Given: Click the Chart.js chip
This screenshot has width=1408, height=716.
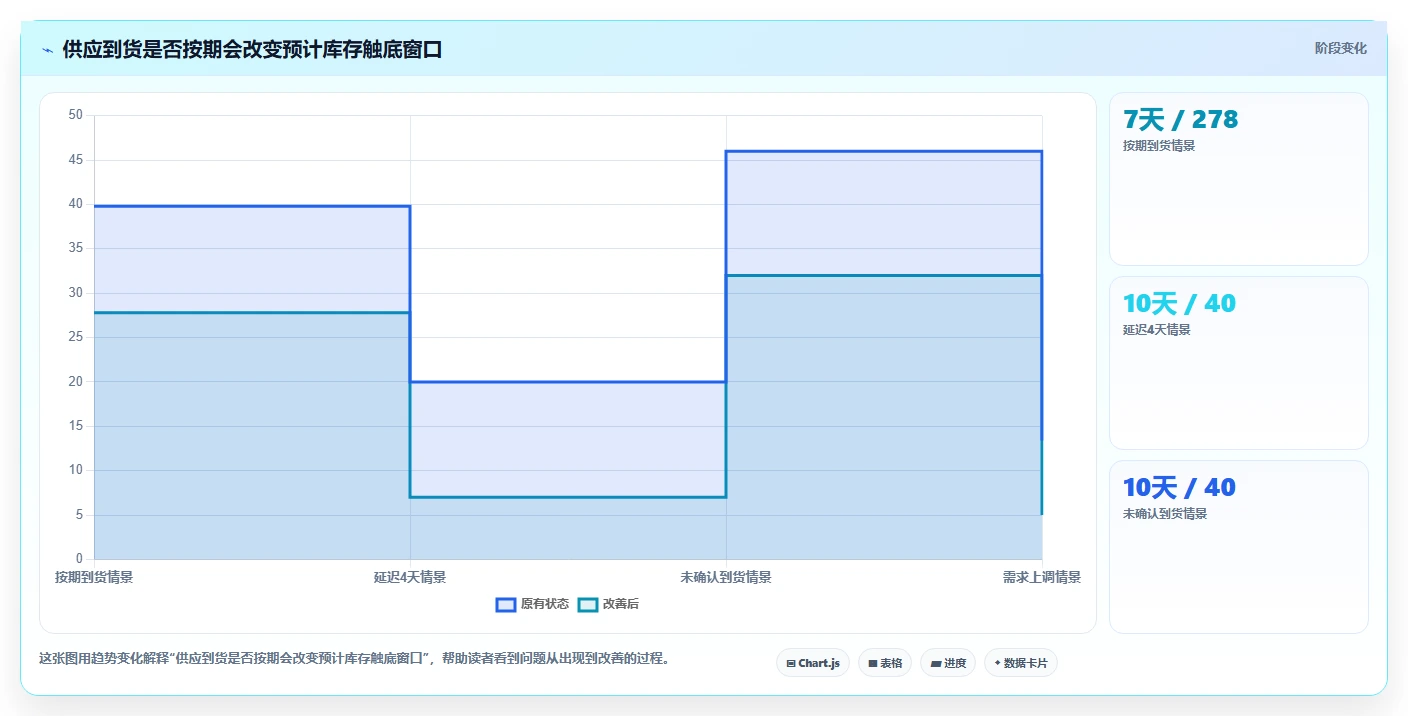Looking at the screenshot, I should (x=813, y=663).
